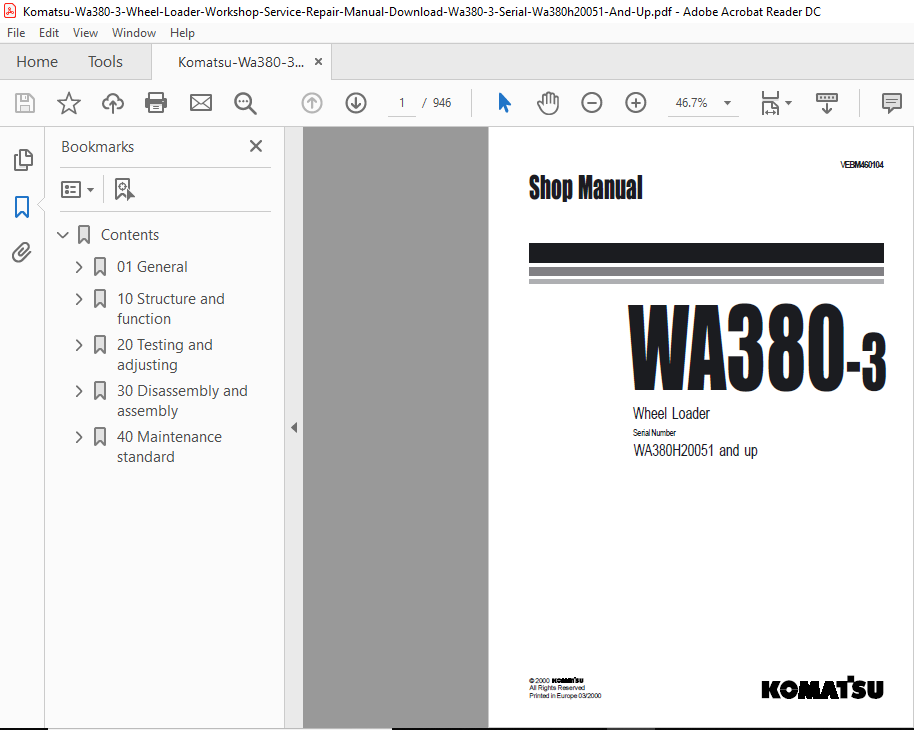This screenshot has height=730, width=914.
Task: Collapse the navigation pane with arrow
Action: pos(294,427)
